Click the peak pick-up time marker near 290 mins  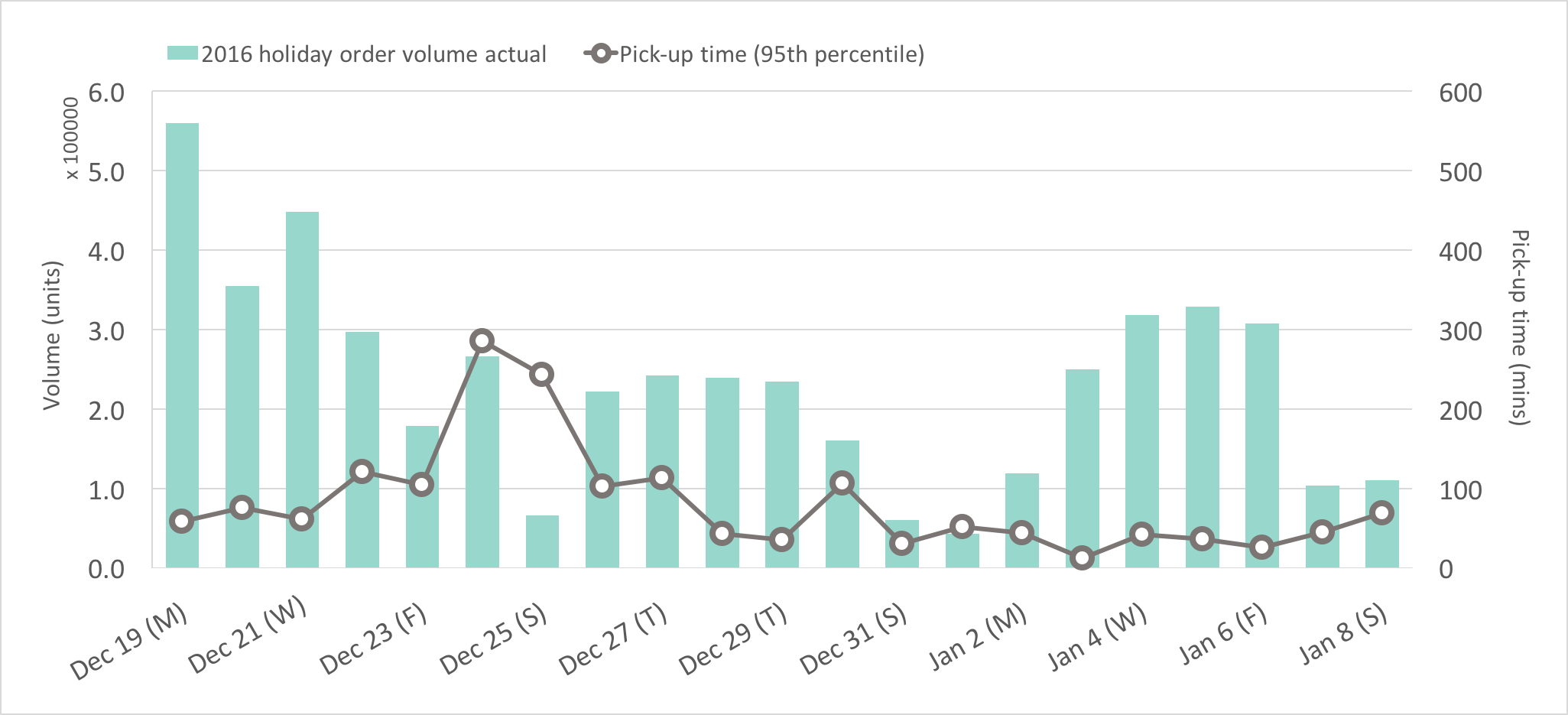click(x=482, y=341)
